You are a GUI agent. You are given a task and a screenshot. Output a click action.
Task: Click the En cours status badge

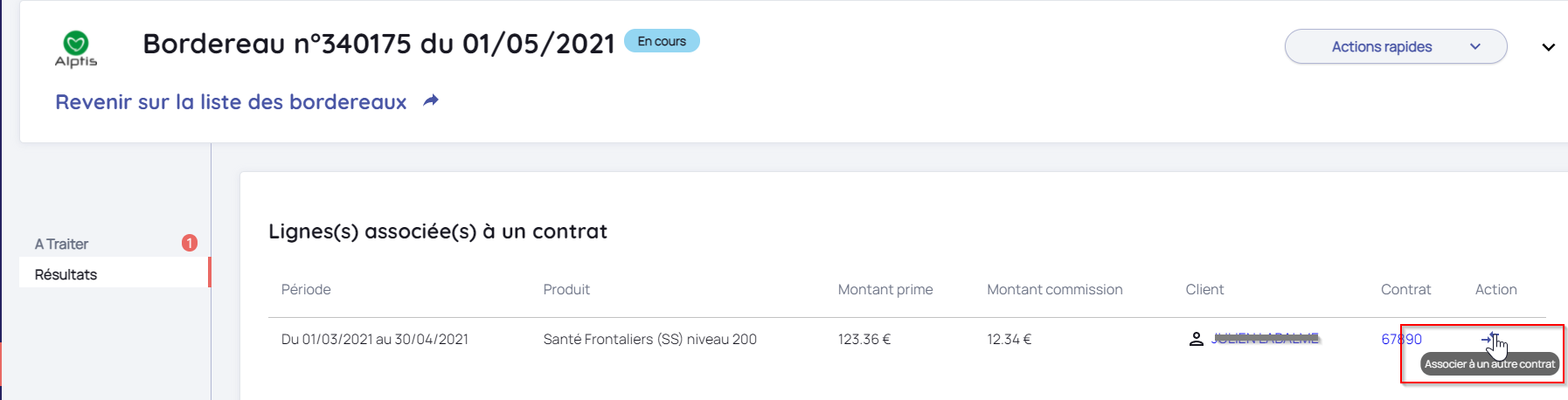(662, 41)
